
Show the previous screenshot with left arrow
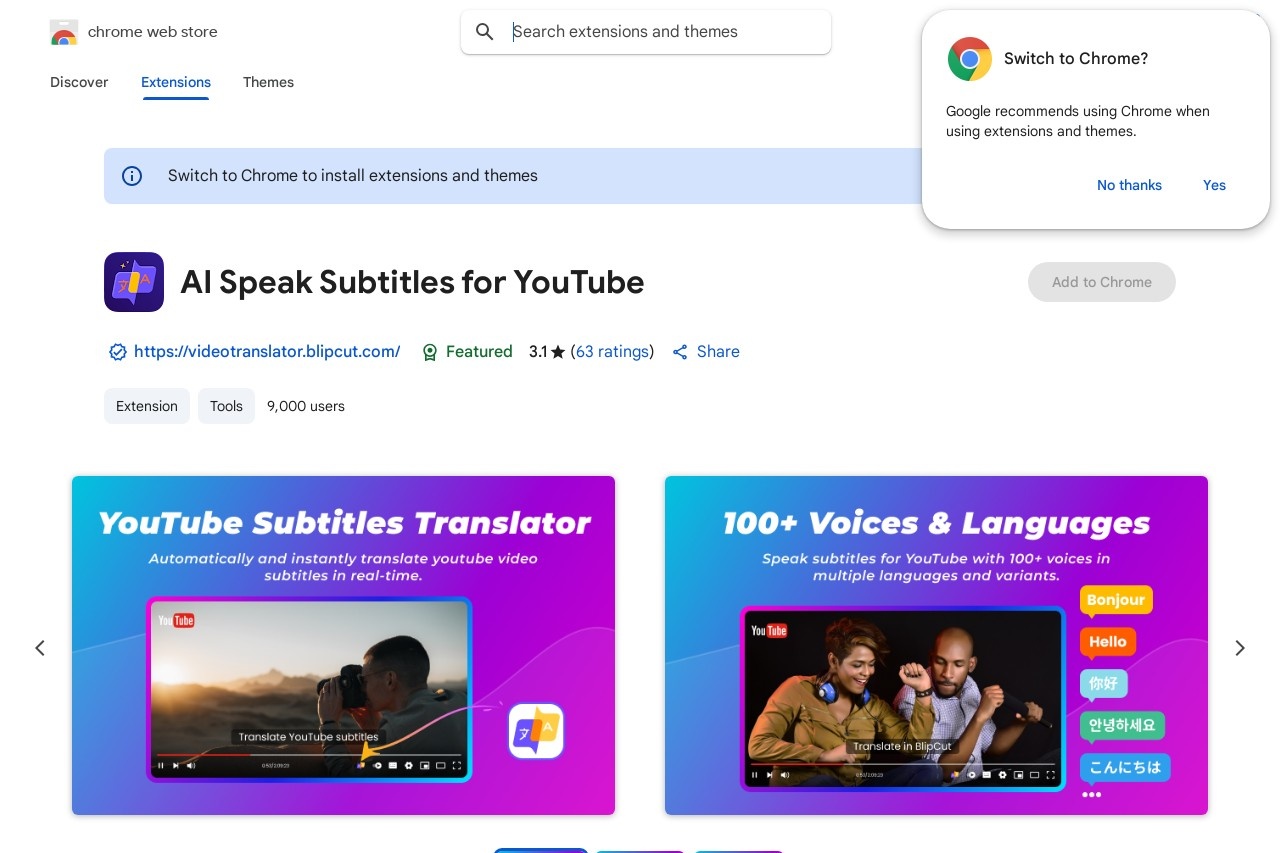(x=40, y=648)
